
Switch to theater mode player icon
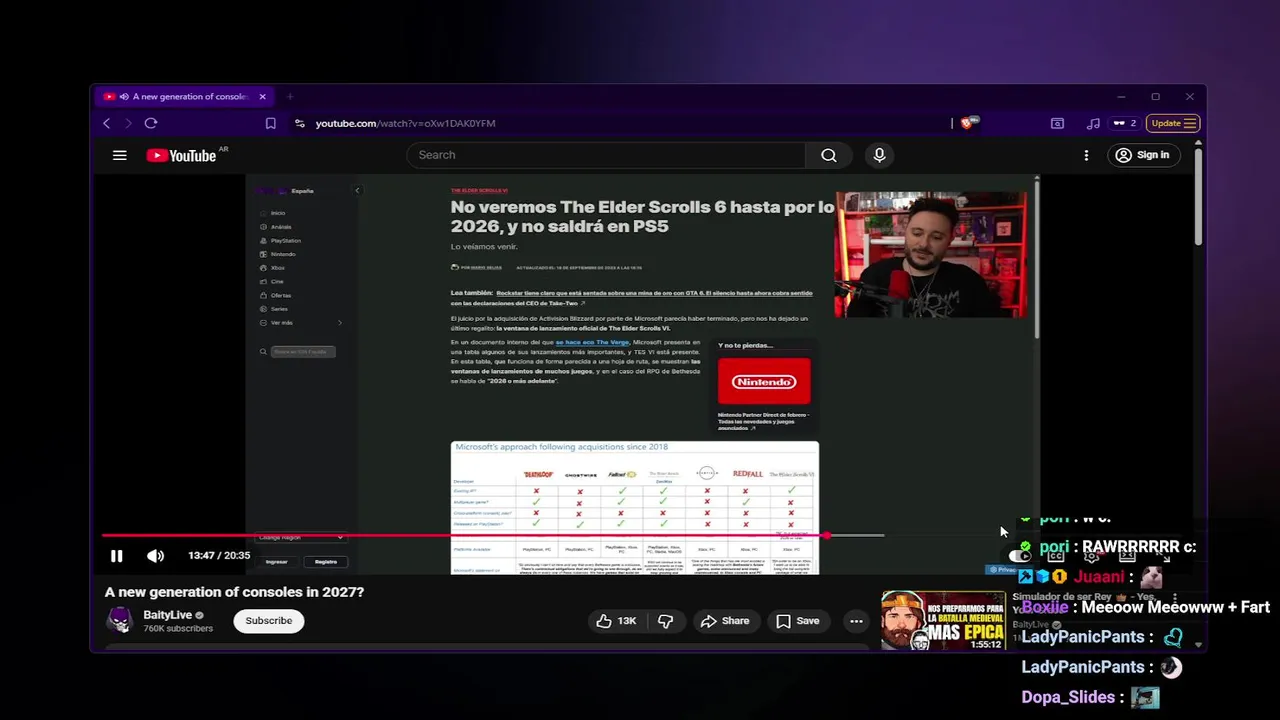(x=1128, y=556)
